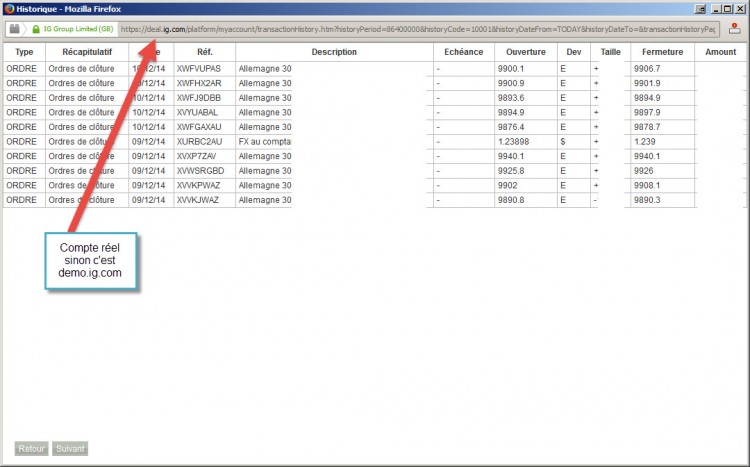Click the first title bar window-control button

(x=700, y=9)
